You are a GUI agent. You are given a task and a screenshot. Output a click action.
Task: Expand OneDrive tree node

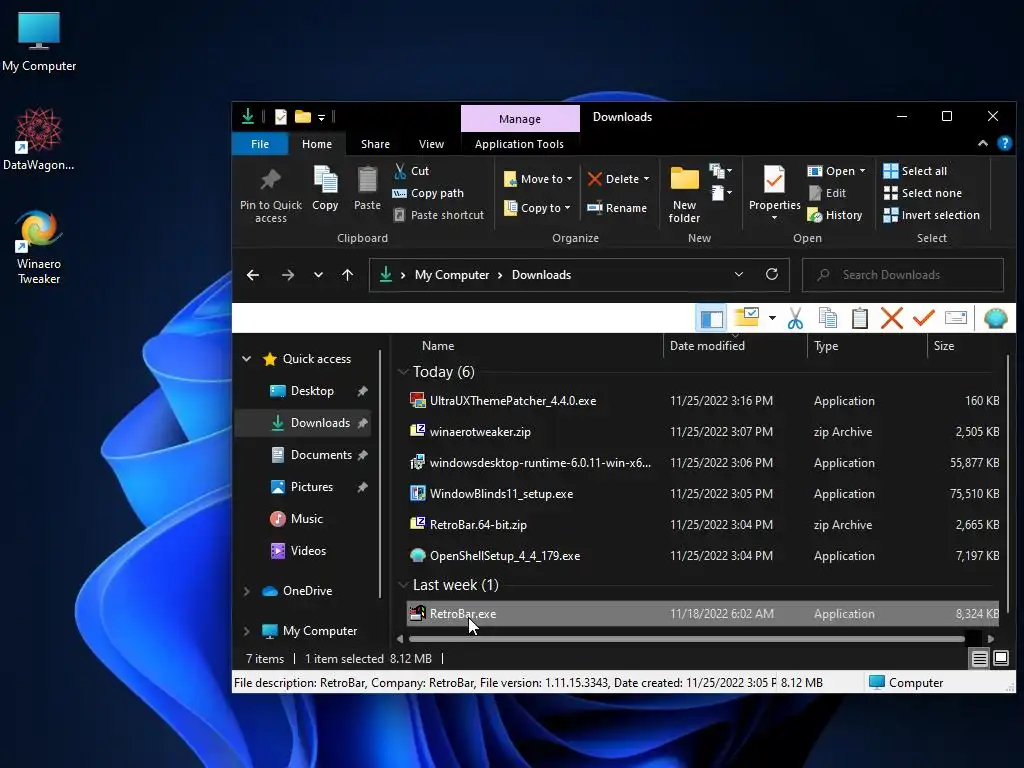click(x=247, y=591)
